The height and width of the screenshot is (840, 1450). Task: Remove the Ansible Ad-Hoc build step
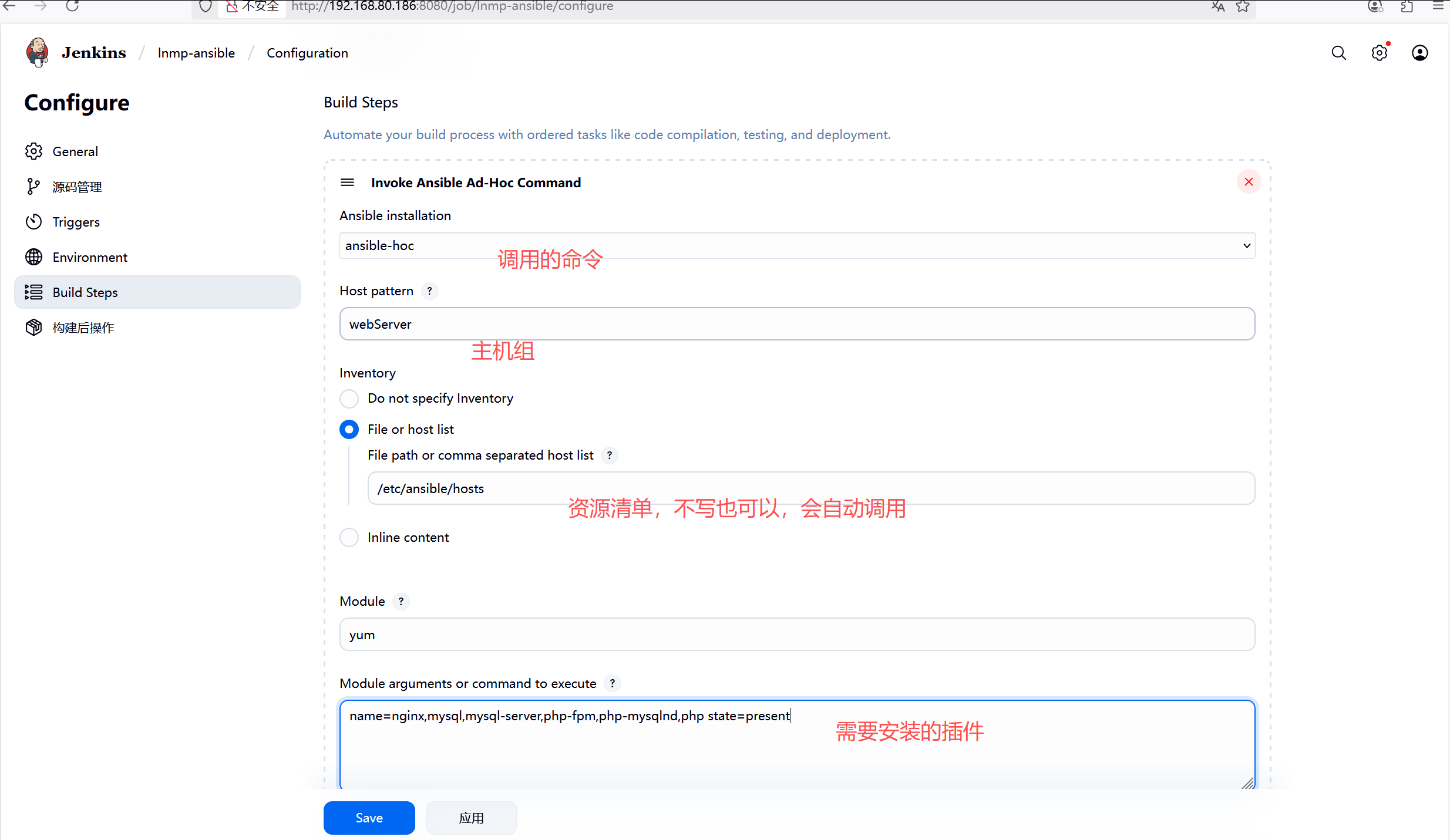point(1249,182)
